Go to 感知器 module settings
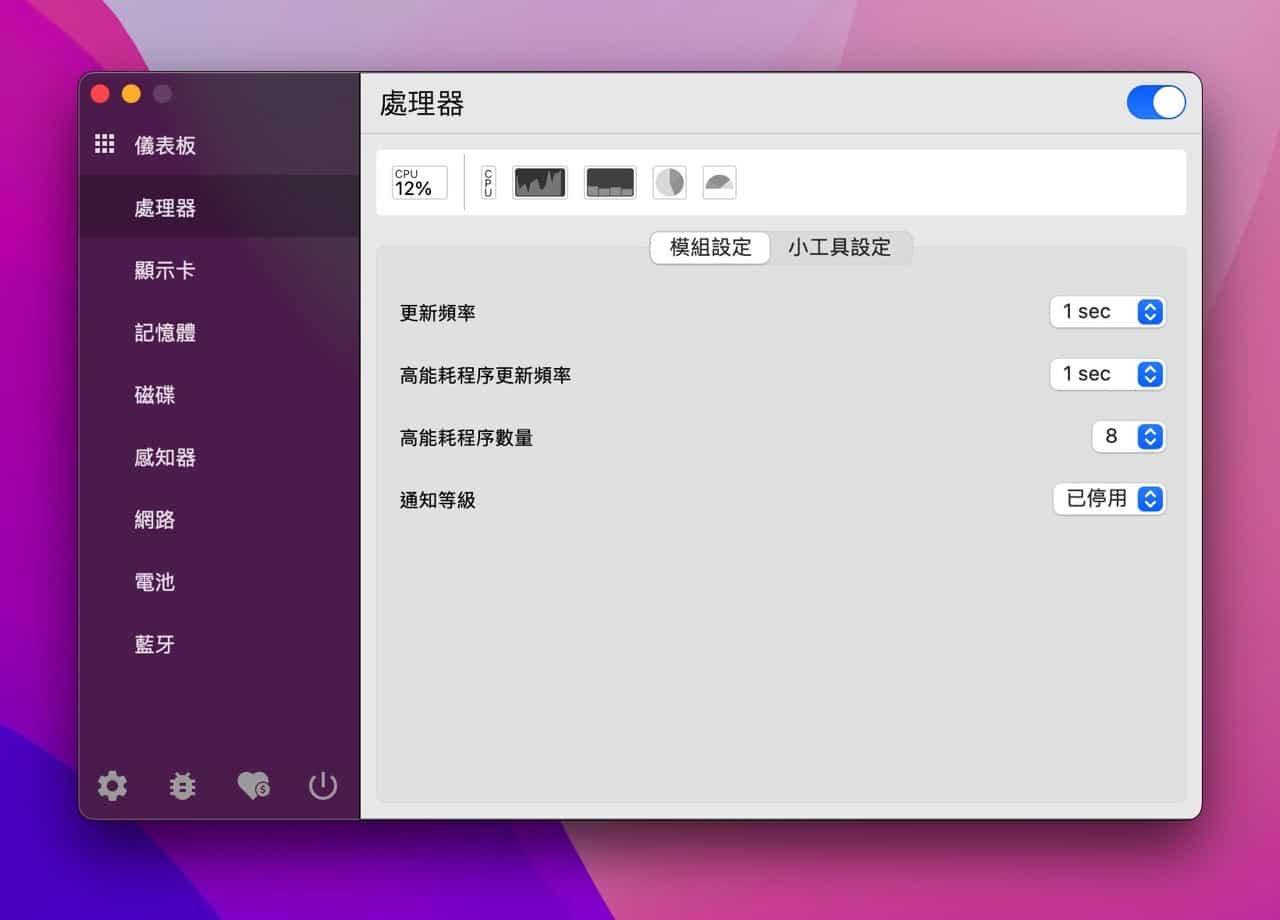This screenshot has height=920, width=1280. 219,457
